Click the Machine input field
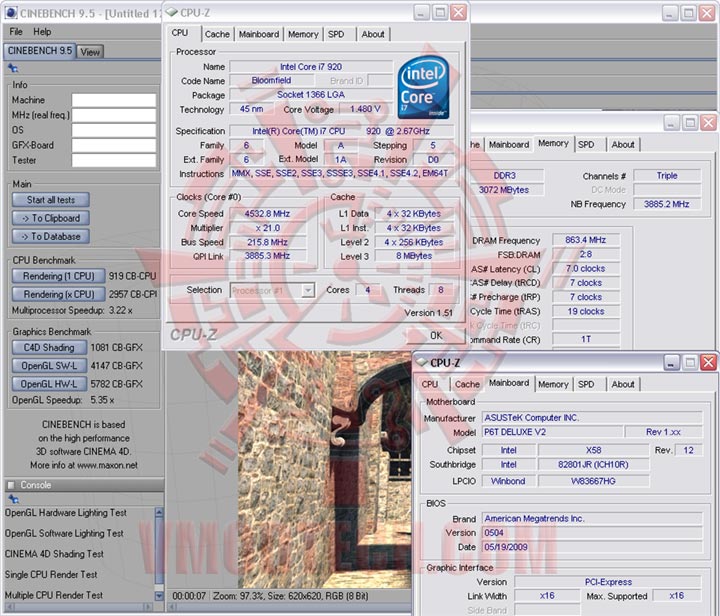This screenshot has width=720, height=616. [x=114, y=100]
